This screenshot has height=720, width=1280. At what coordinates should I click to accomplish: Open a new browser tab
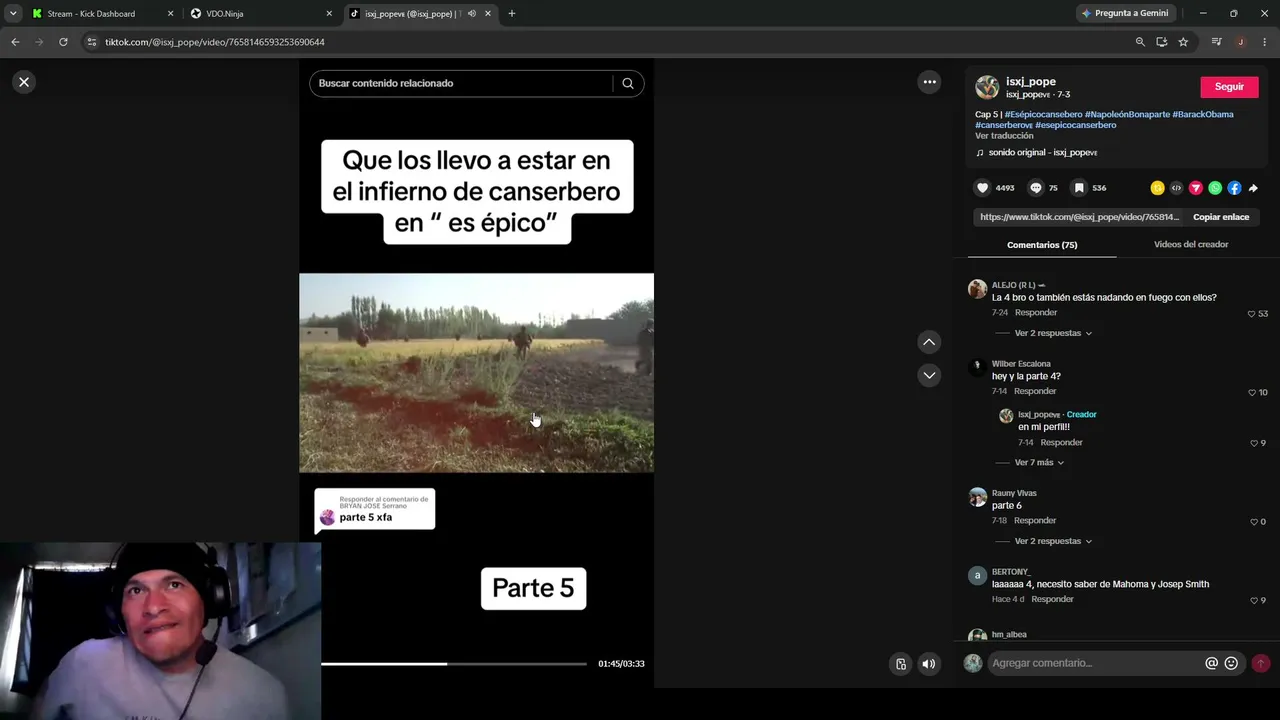[x=512, y=14]
